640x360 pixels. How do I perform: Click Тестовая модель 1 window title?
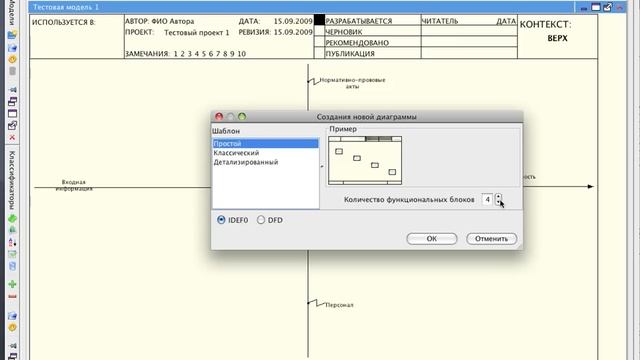point(66,7)
